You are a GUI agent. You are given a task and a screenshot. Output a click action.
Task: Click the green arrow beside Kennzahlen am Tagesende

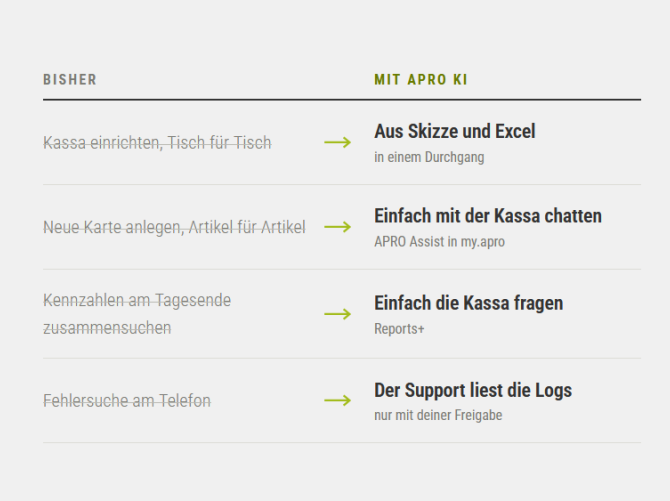point(338,314)
